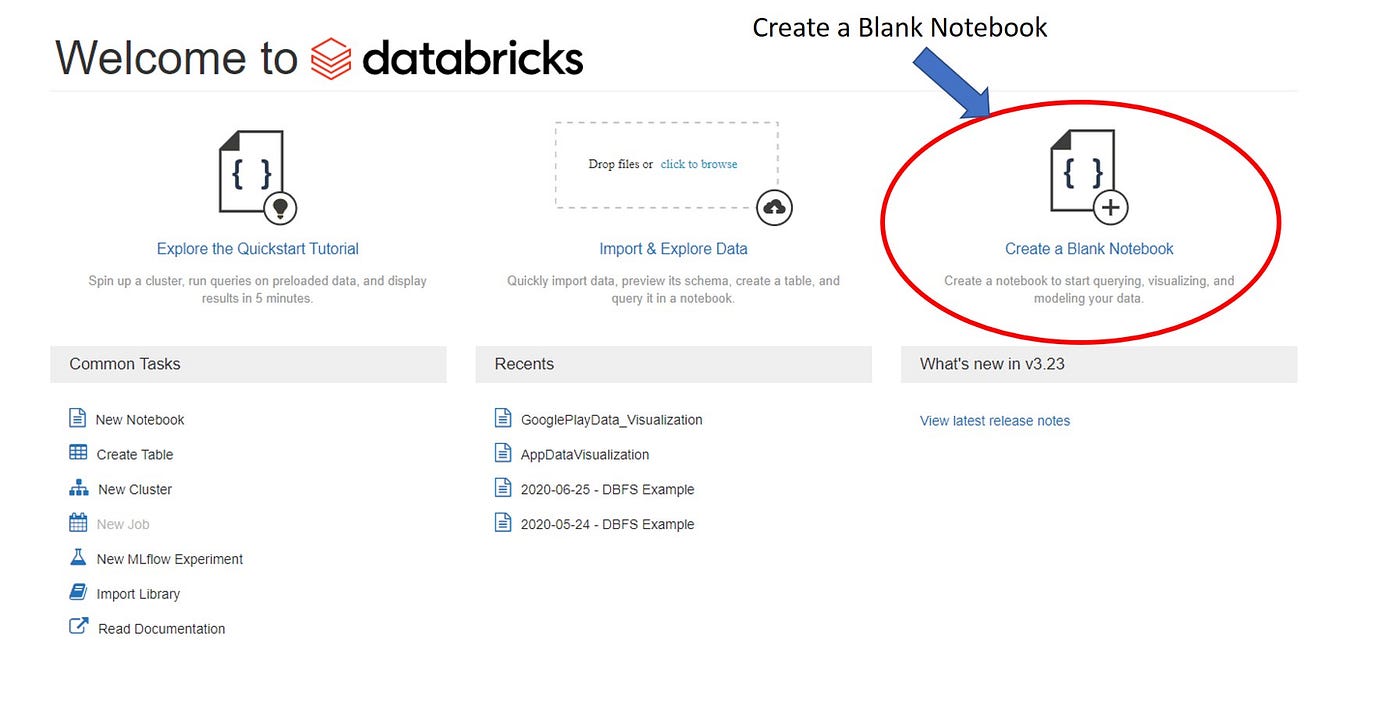Open 2020-06-25 - DBFS Example notebook

click(608, 489)
